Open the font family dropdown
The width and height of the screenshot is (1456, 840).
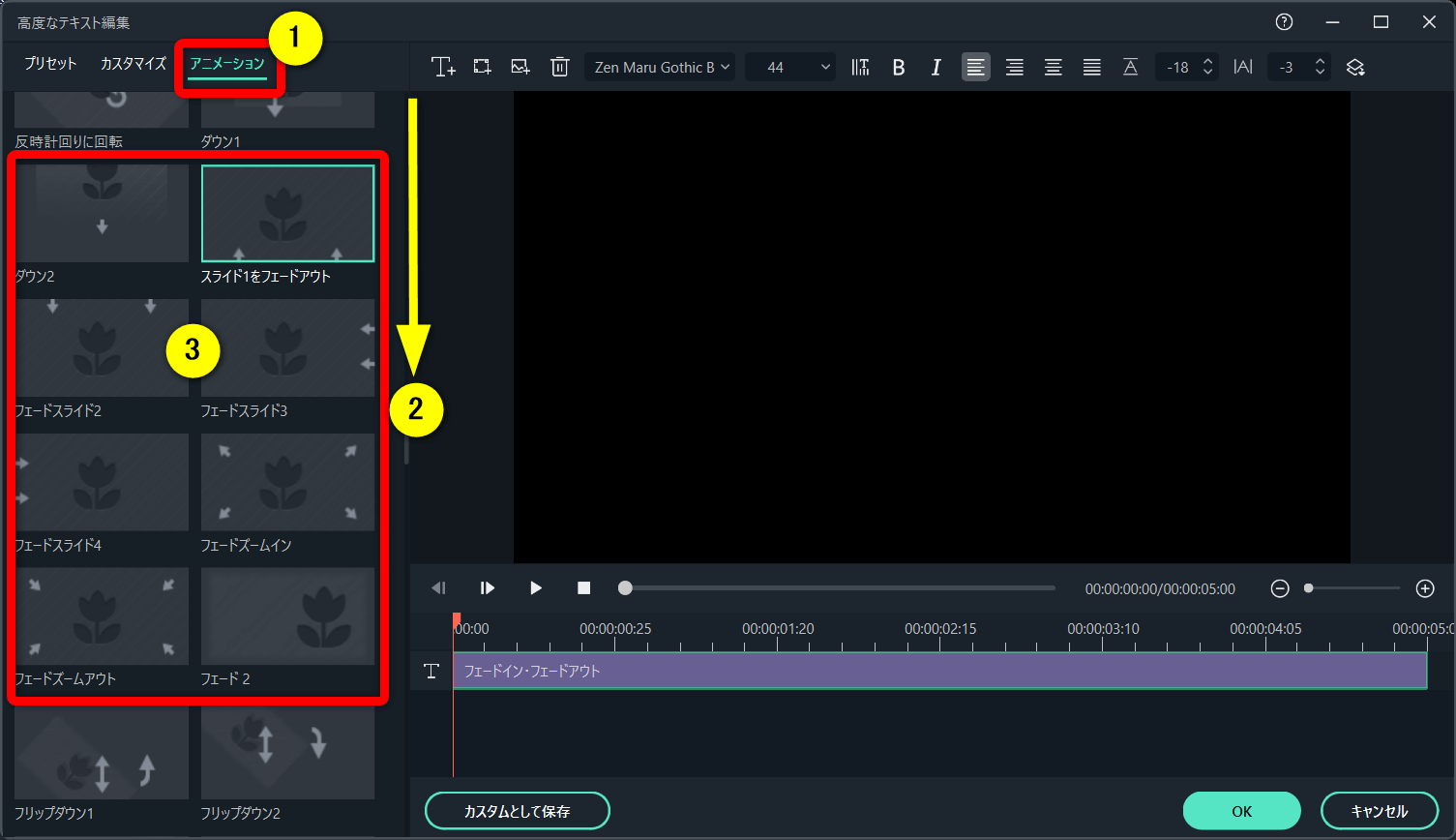tap(659, 67)
